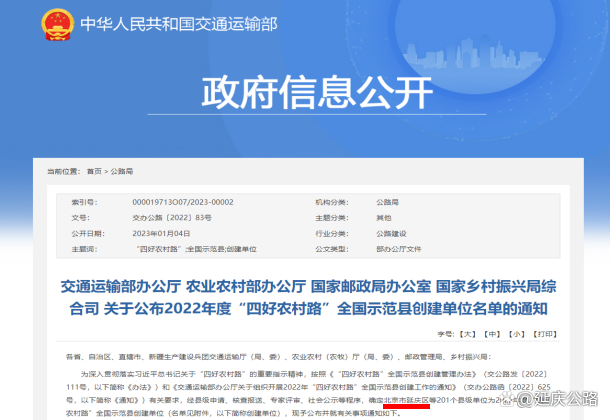Click the 文号 label

coord(81,218)
